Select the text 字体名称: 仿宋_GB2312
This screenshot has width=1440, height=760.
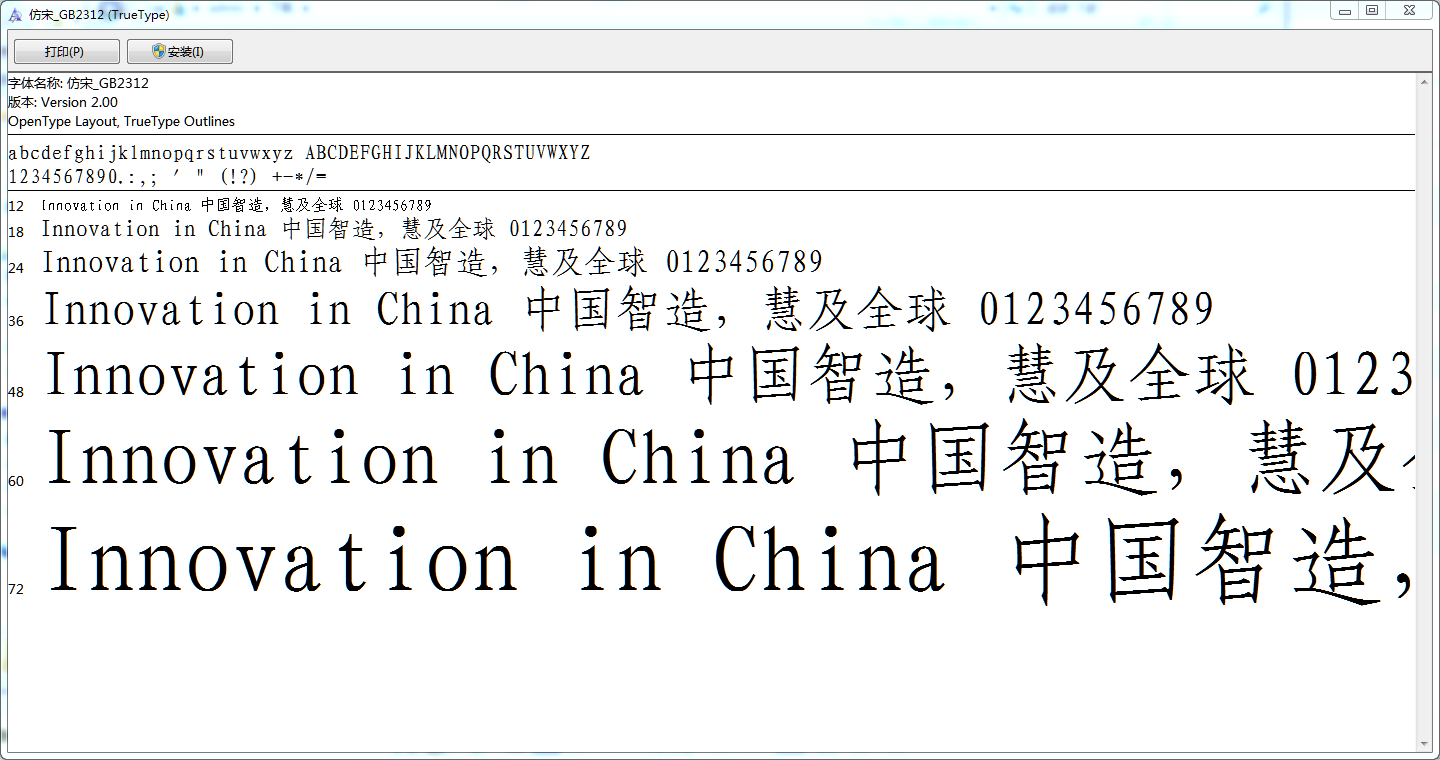(x=78, y=83)
